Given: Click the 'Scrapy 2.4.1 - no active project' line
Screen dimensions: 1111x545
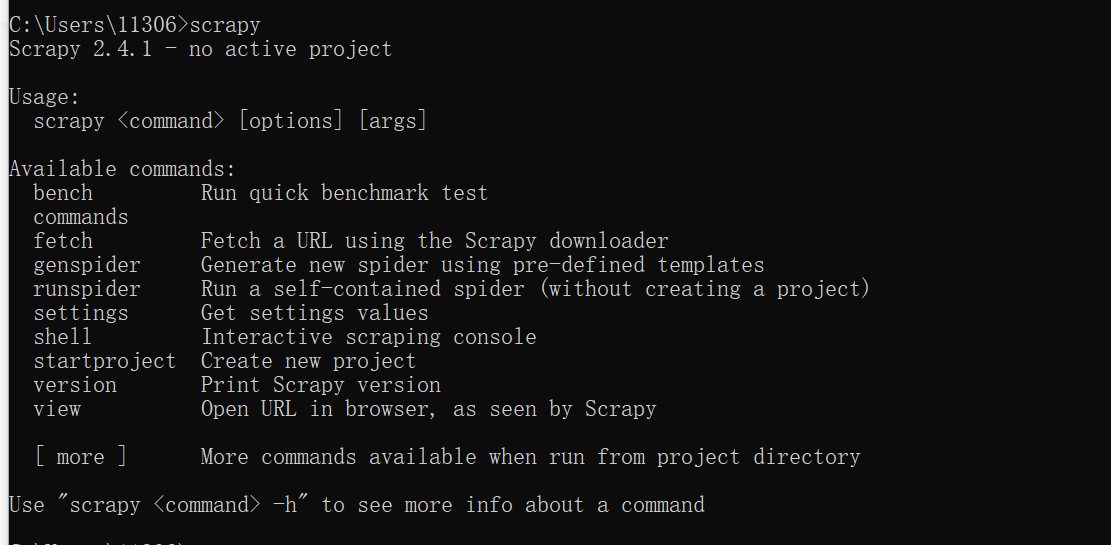Looking at the screenshot, I should 201,50.
